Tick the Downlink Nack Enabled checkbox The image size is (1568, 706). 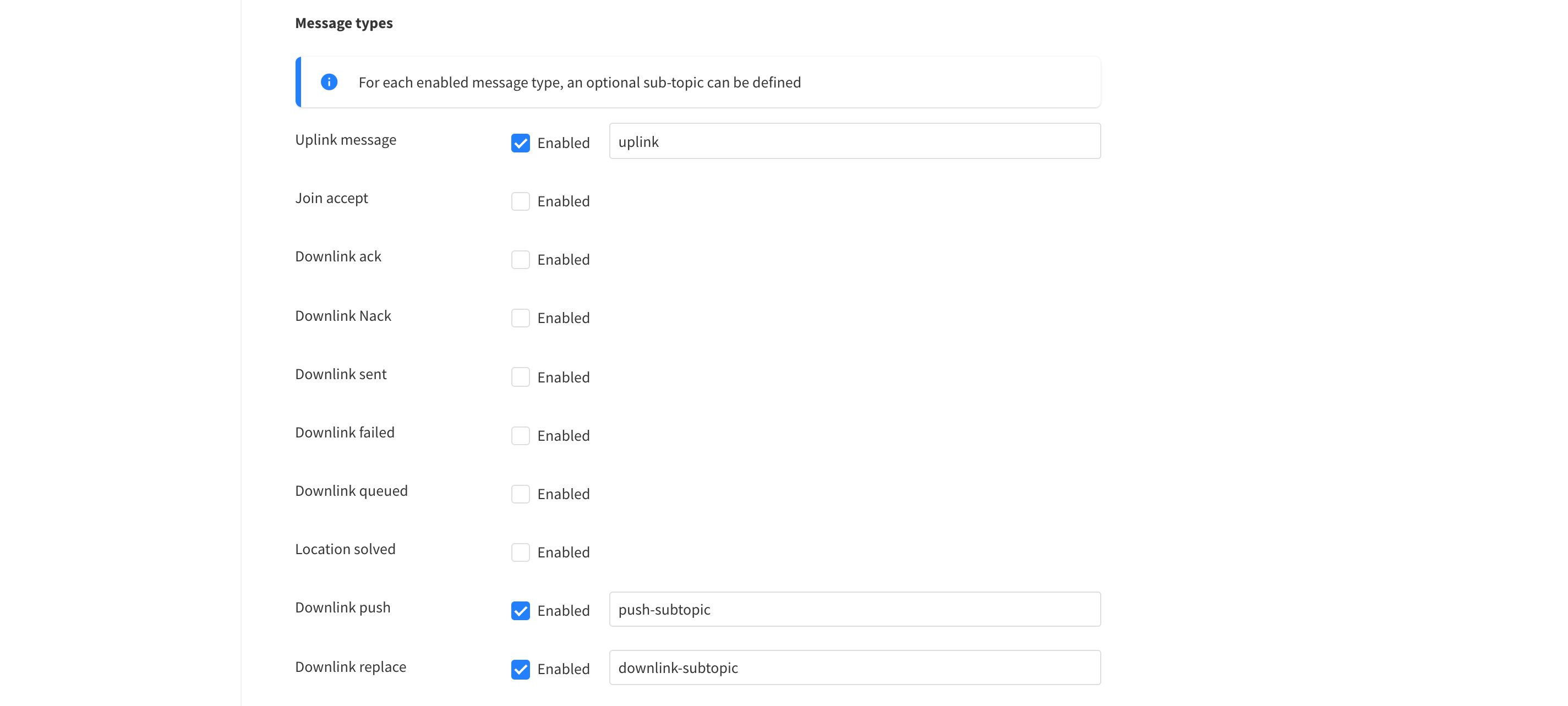[x=520, y=318]
